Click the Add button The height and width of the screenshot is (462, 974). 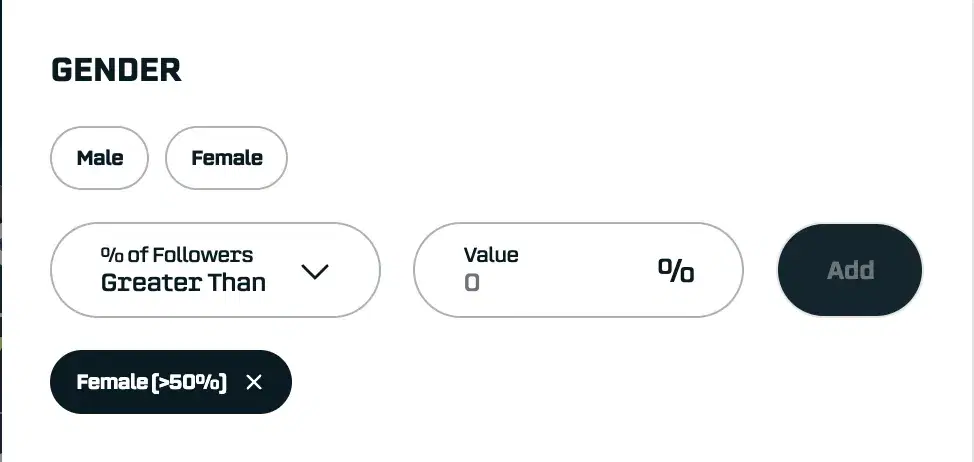point(850,270)
